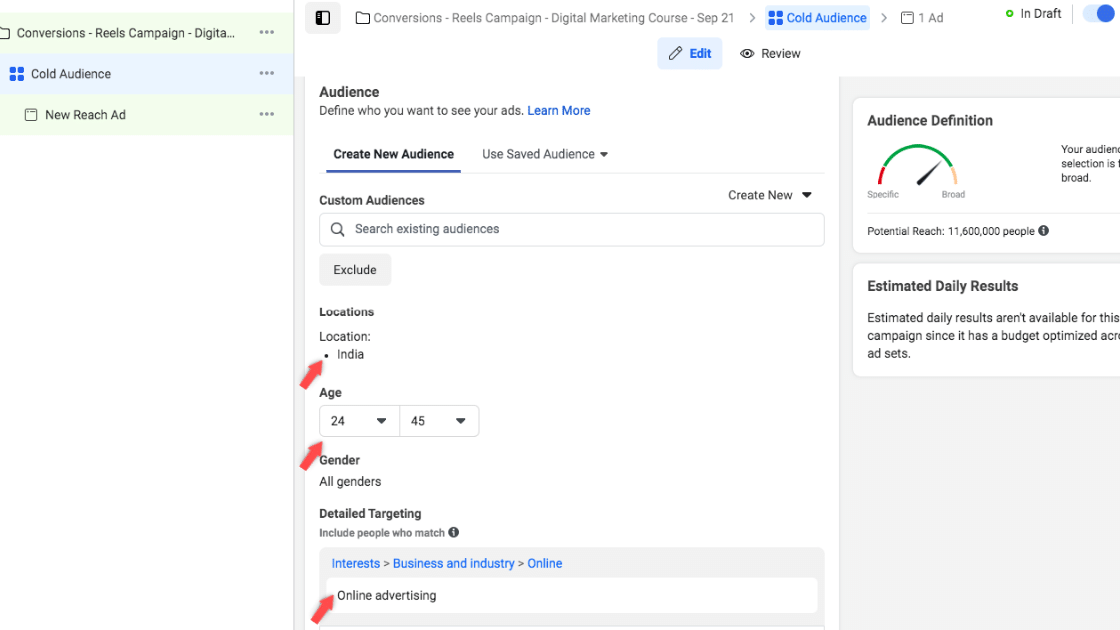Click the search magnifier in Custom Audiences
The height and width of the screenshot is (630, 1120).
[338, 229]
